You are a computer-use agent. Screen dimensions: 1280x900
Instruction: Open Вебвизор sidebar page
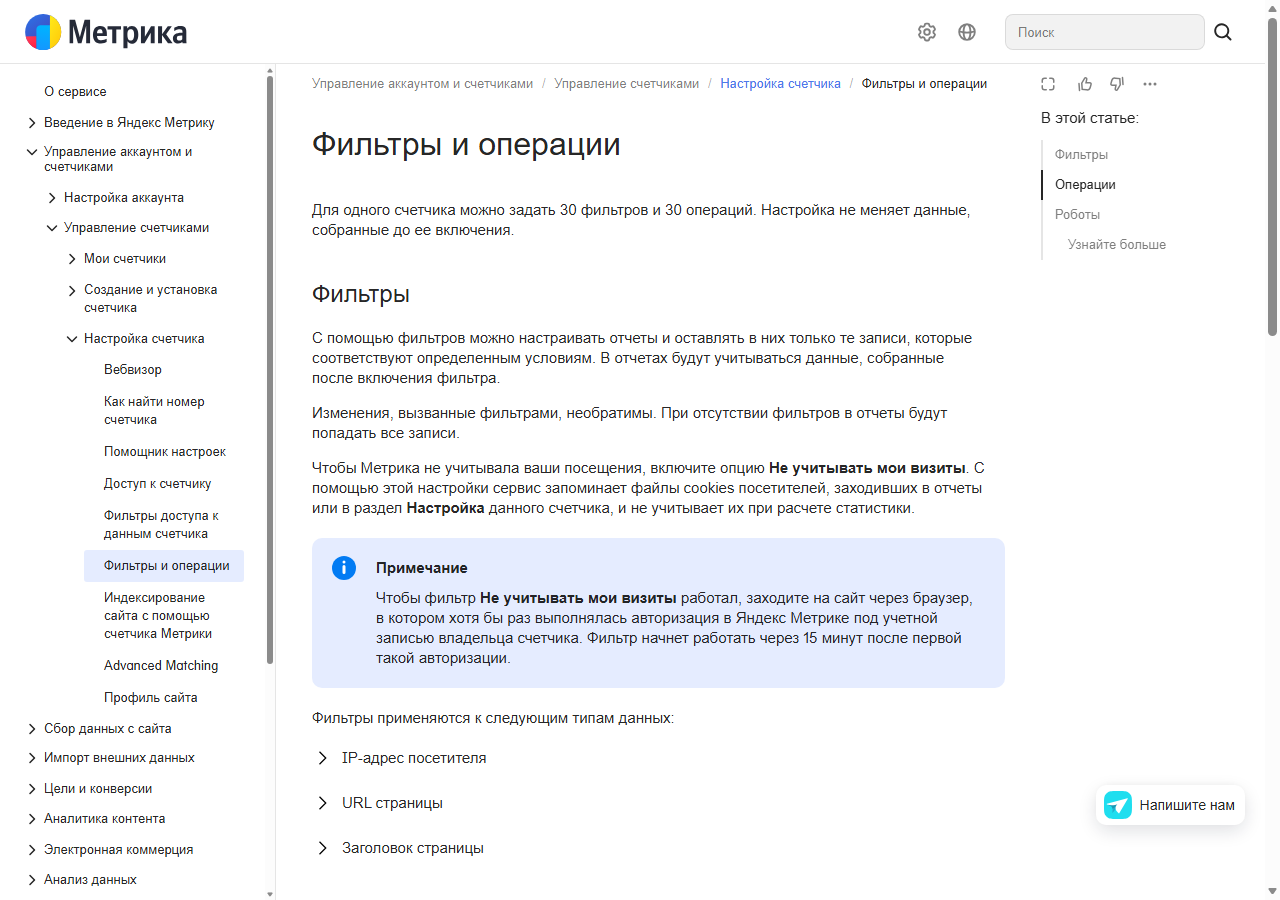point(133,370)
